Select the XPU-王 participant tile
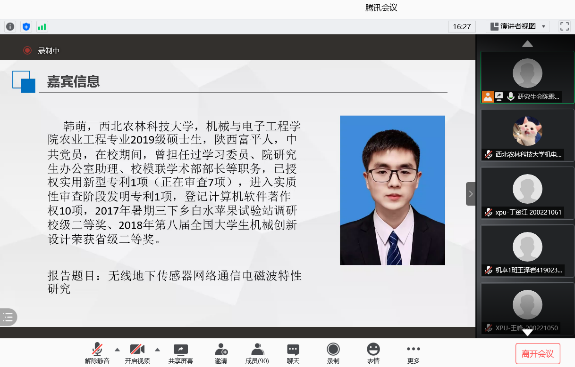 pos(527,309)
